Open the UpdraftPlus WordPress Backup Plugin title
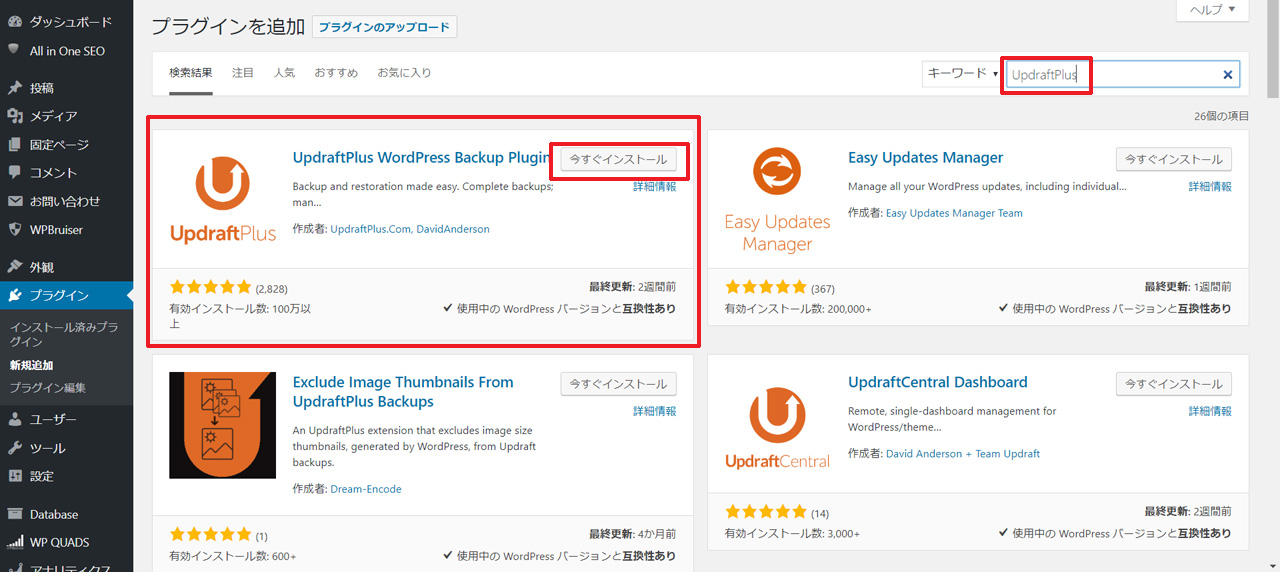Image resolution: width=1280 pixels, height=572 pixels. point(422,158)
